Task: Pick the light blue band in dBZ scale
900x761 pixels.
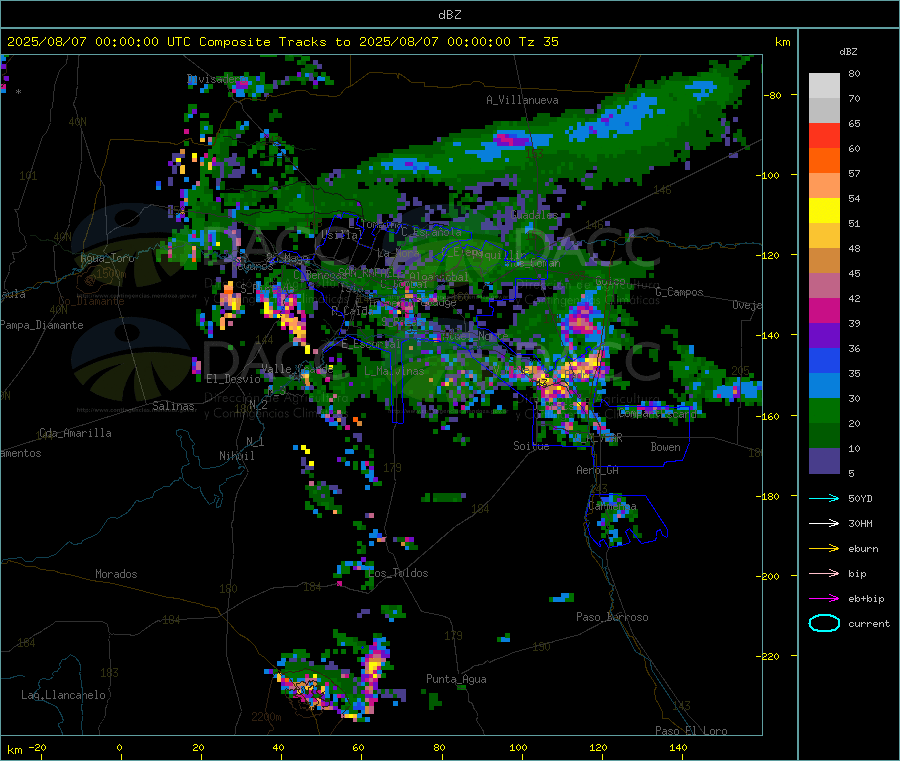Action: pos(824,386)
